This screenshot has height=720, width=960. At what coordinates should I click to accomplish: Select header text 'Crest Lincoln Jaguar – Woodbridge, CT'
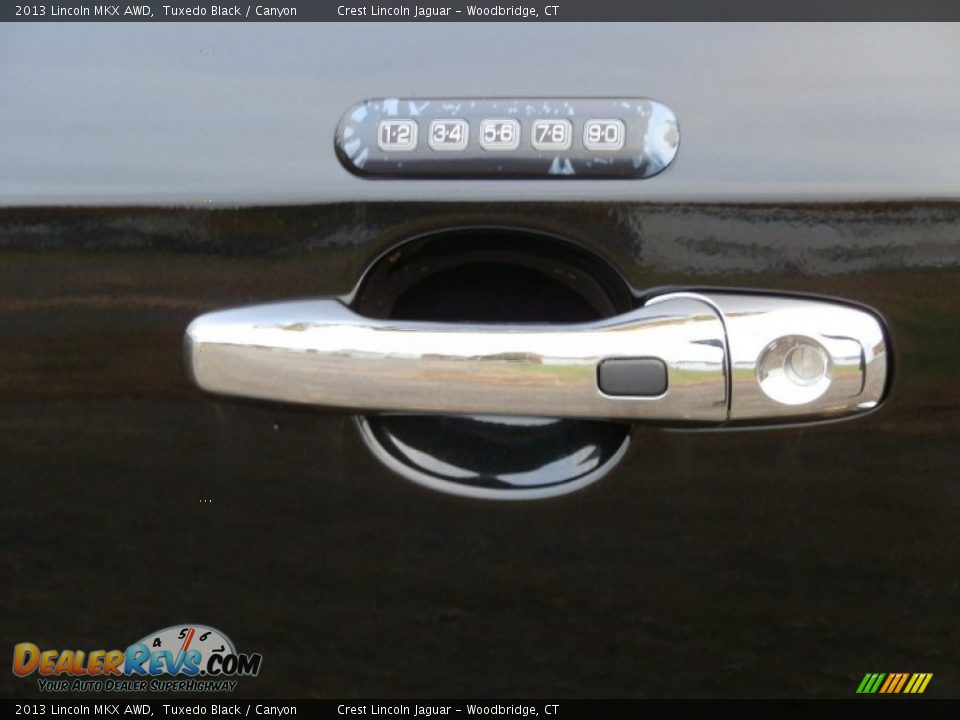[x=448, y=10]
